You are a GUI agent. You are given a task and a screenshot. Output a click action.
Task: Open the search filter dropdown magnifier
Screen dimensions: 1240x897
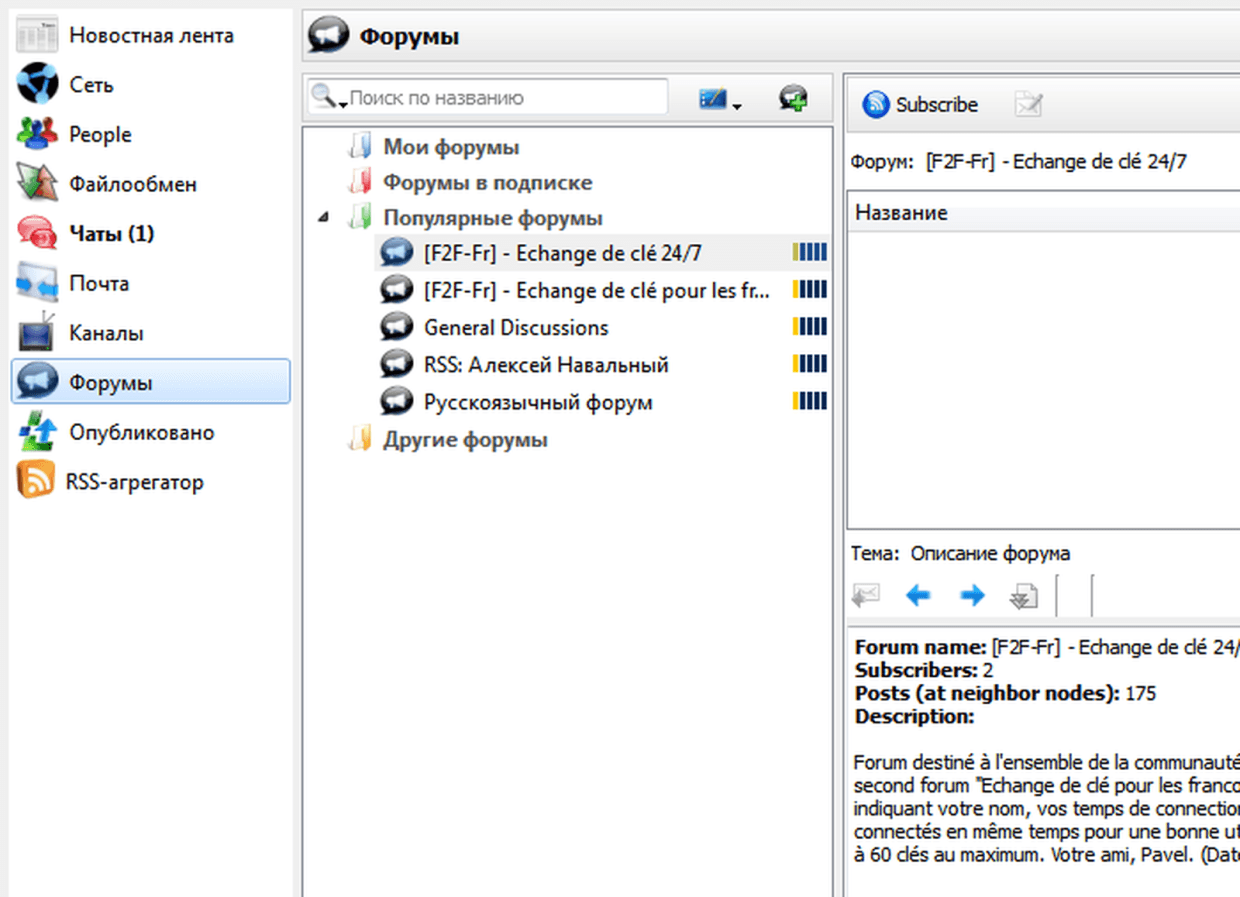point(328,98)
